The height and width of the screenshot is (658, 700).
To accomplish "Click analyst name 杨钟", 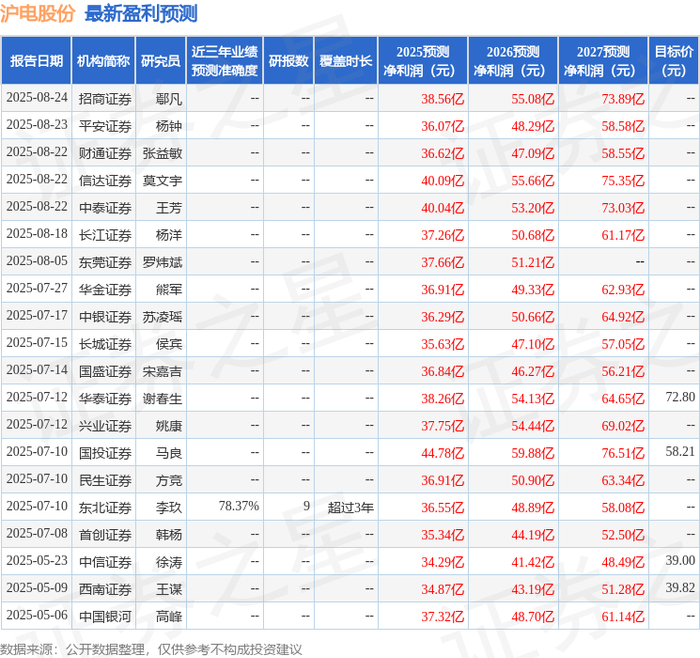I will pos(169,126).
